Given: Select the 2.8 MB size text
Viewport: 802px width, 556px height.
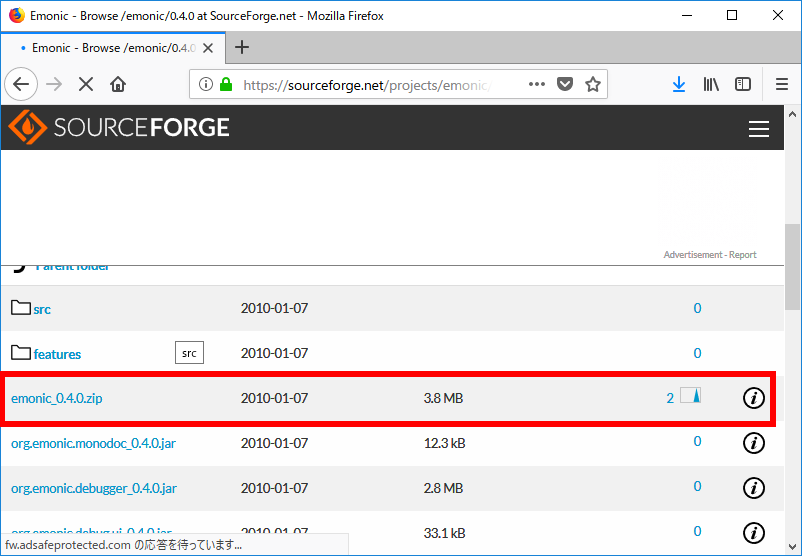Looking at the screenshot, I should pos(443,488).
